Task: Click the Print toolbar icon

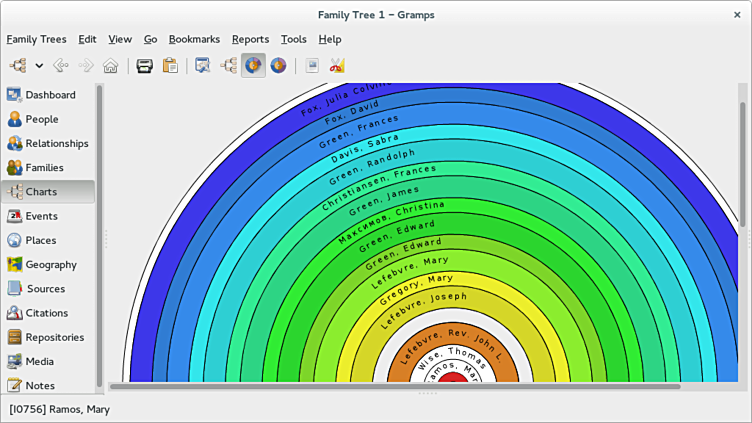Action: pos(145,66)
